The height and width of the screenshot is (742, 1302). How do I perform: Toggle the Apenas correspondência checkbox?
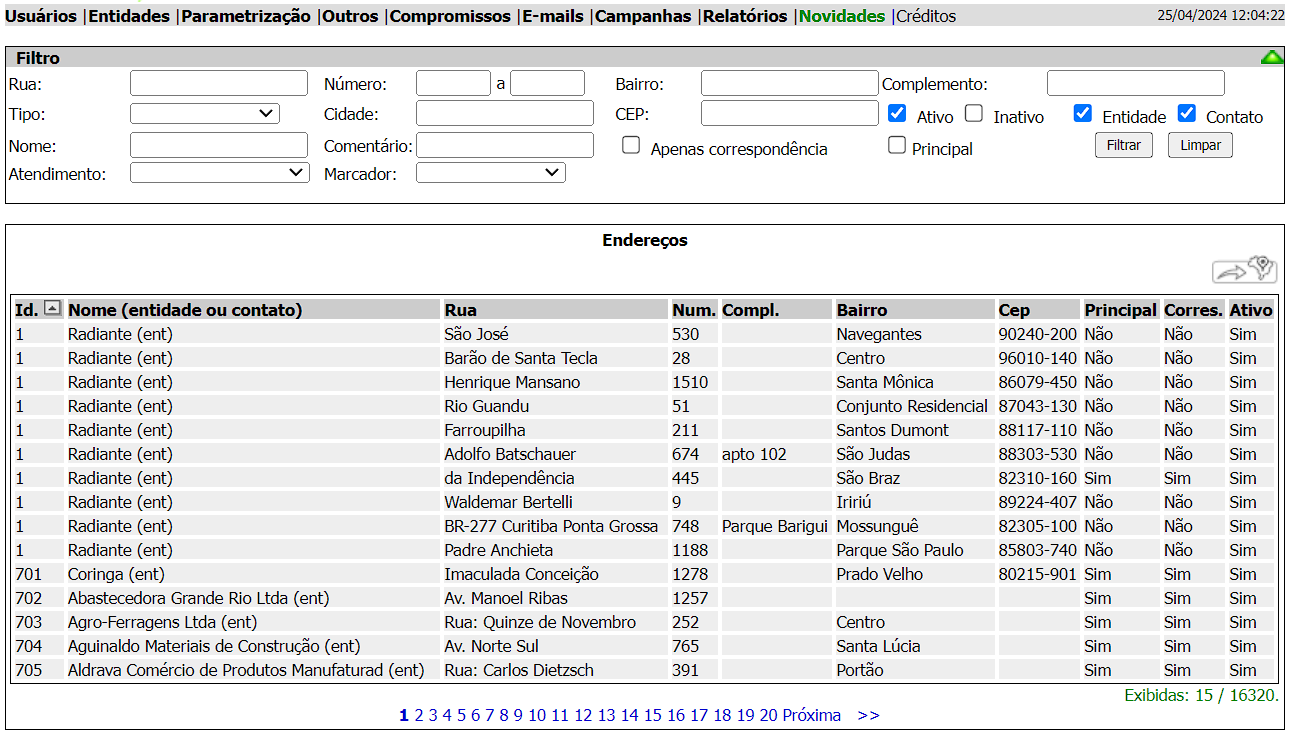coord(631,146)
